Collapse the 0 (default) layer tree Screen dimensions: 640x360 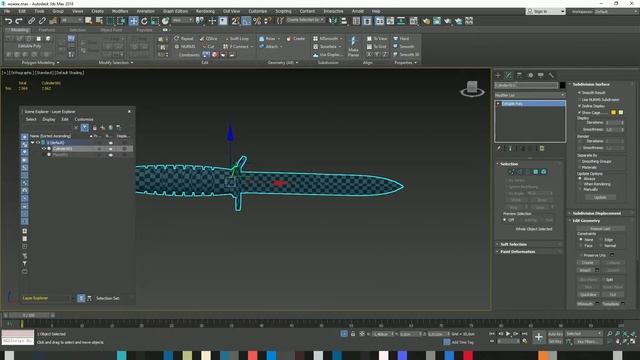click(x=32, y=143)
